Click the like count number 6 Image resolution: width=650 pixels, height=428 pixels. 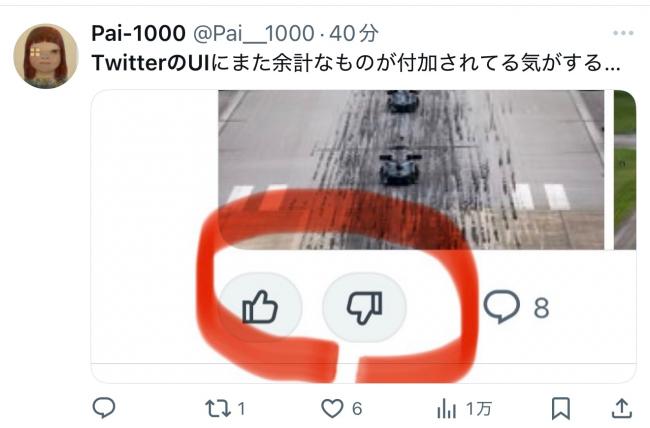(357, 409)
